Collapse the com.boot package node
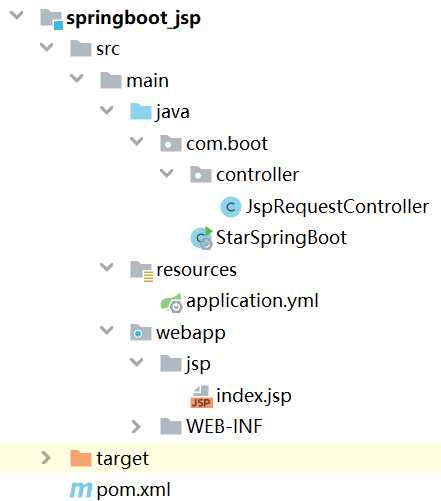Screen dimensions: 441x501 pos(137,141)
